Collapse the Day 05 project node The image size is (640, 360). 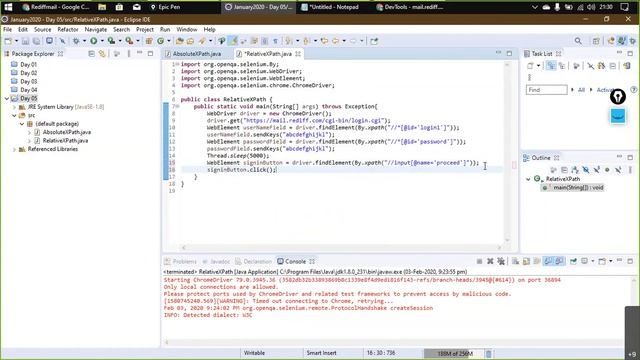(x=7, y=98)
